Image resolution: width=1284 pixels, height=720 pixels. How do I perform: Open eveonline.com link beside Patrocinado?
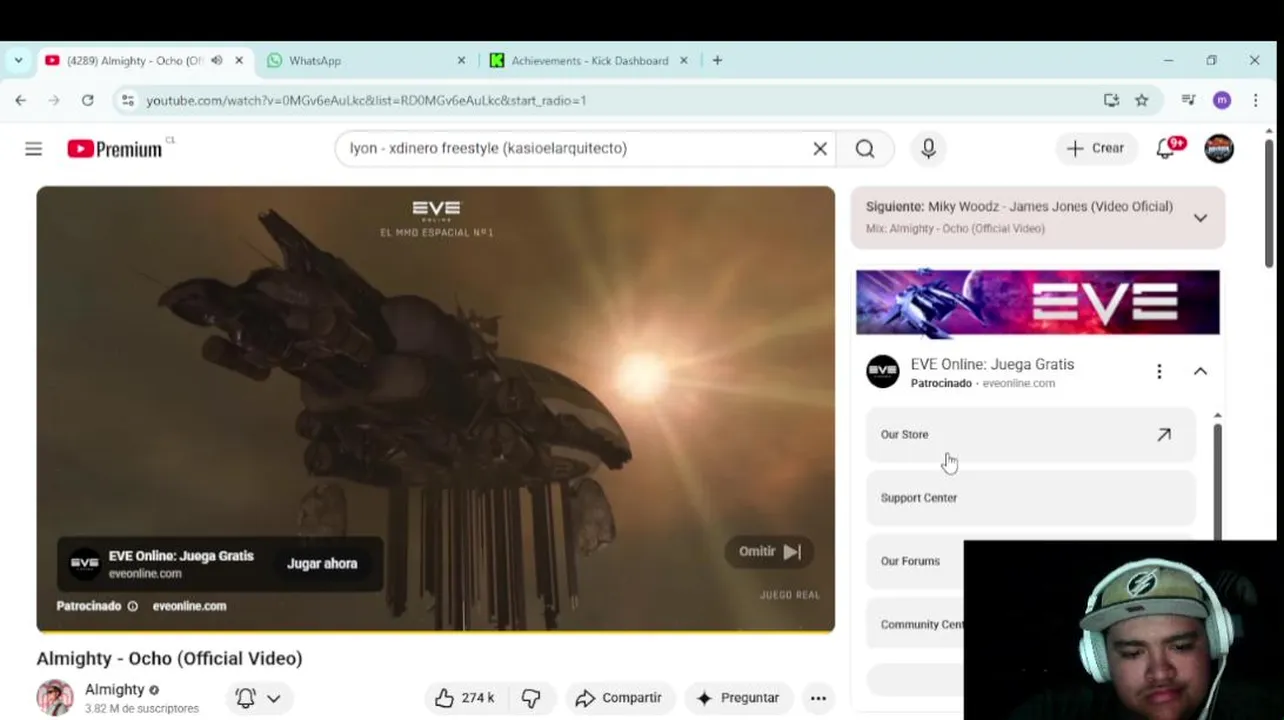point(189,606)
